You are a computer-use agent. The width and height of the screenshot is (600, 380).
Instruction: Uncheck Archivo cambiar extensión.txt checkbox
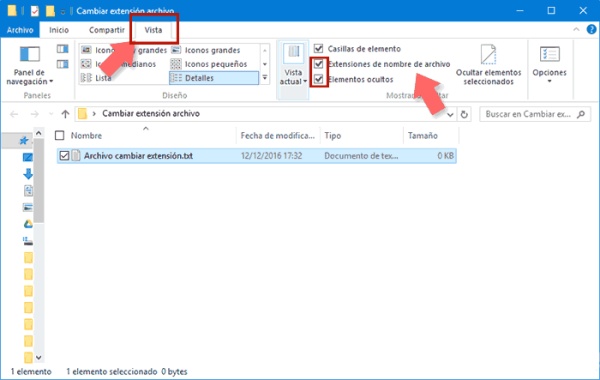point(64,156)
